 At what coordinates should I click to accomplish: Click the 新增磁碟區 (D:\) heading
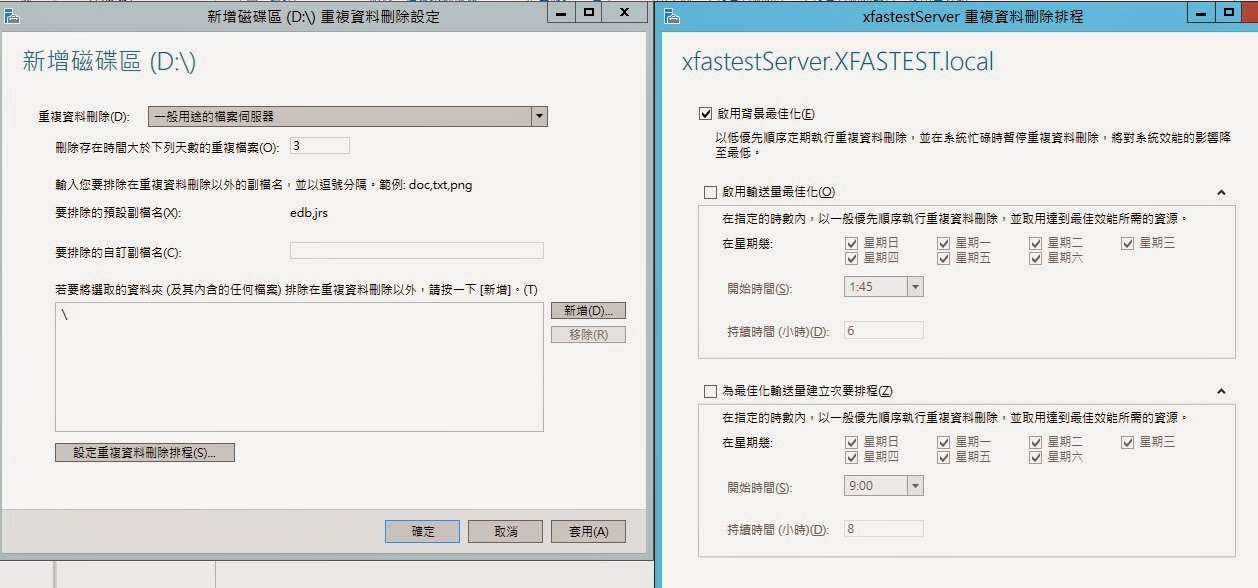tap(109, 61)
